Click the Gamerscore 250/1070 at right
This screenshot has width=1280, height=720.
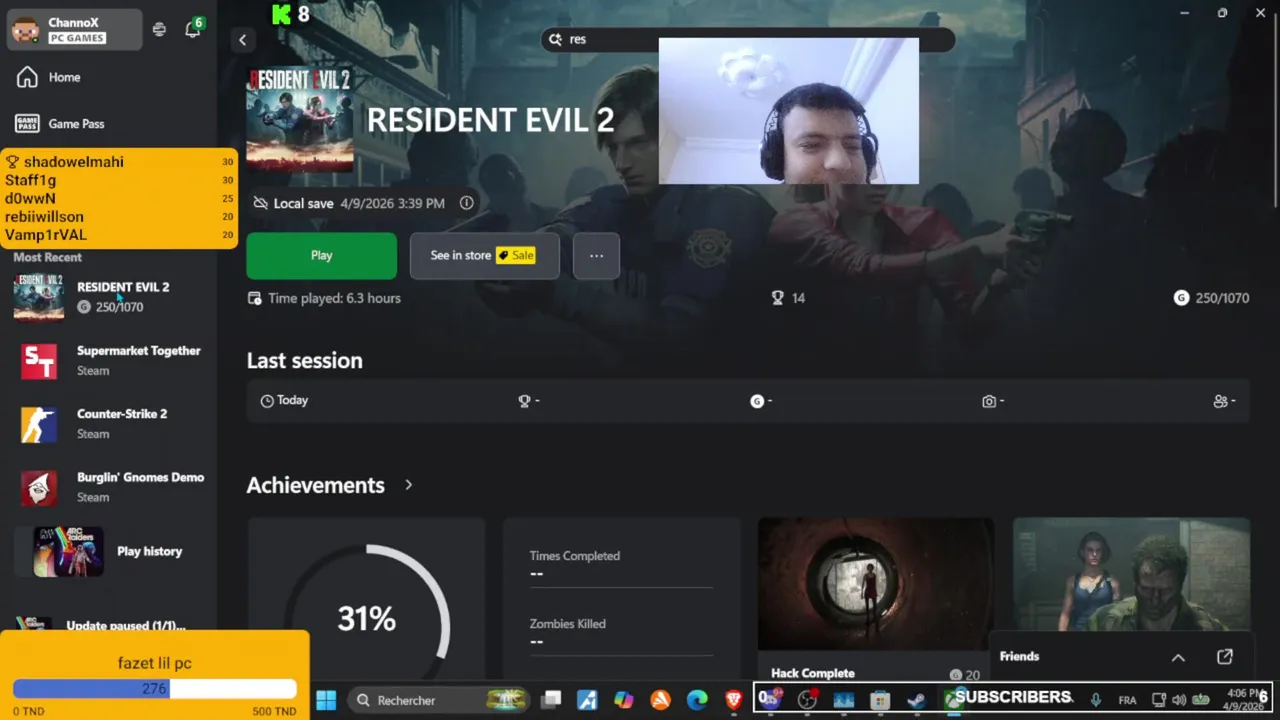point(1211,298)
